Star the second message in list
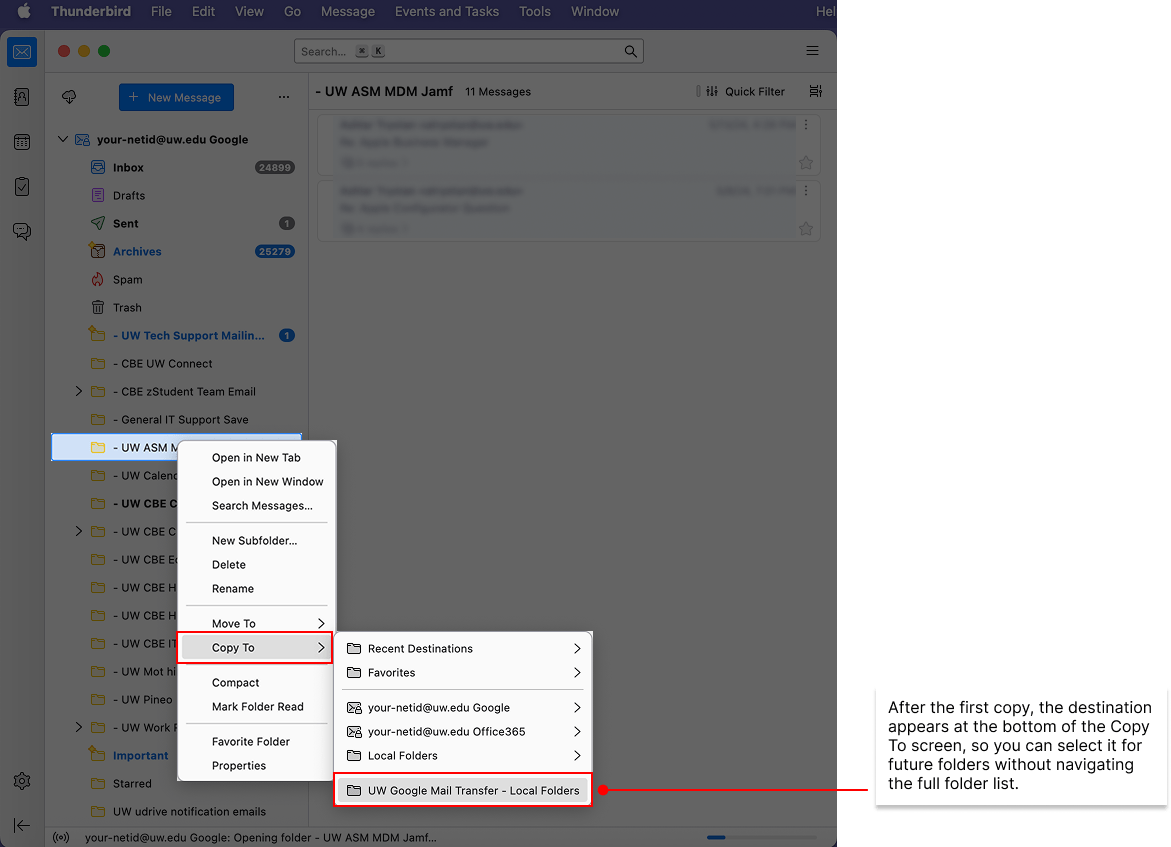 click(x=806, y=229)
